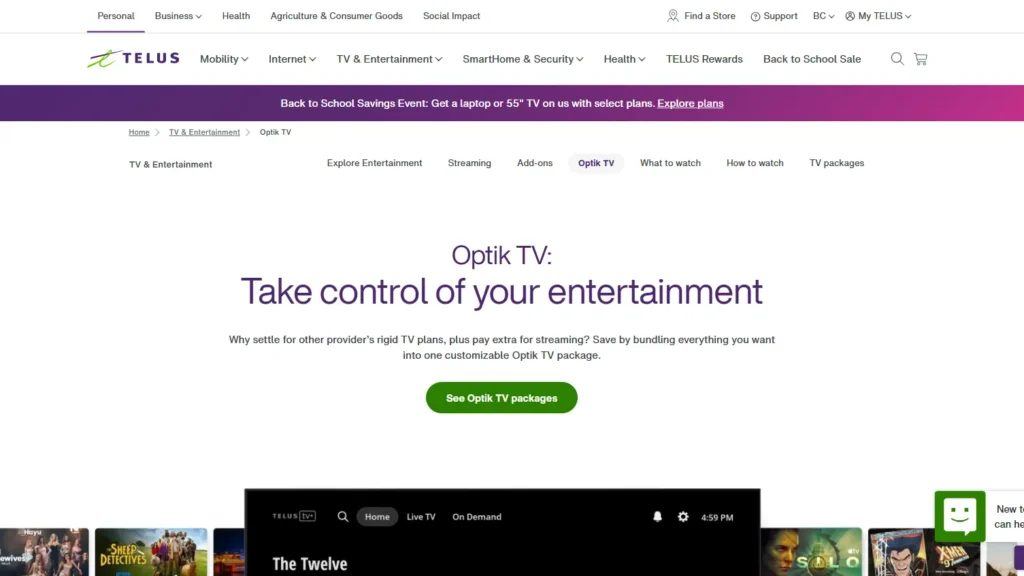Viewport: 1024px width, 576px height.
Task: Open TV & Entertainment breadcrumb link
Action: 204,132
